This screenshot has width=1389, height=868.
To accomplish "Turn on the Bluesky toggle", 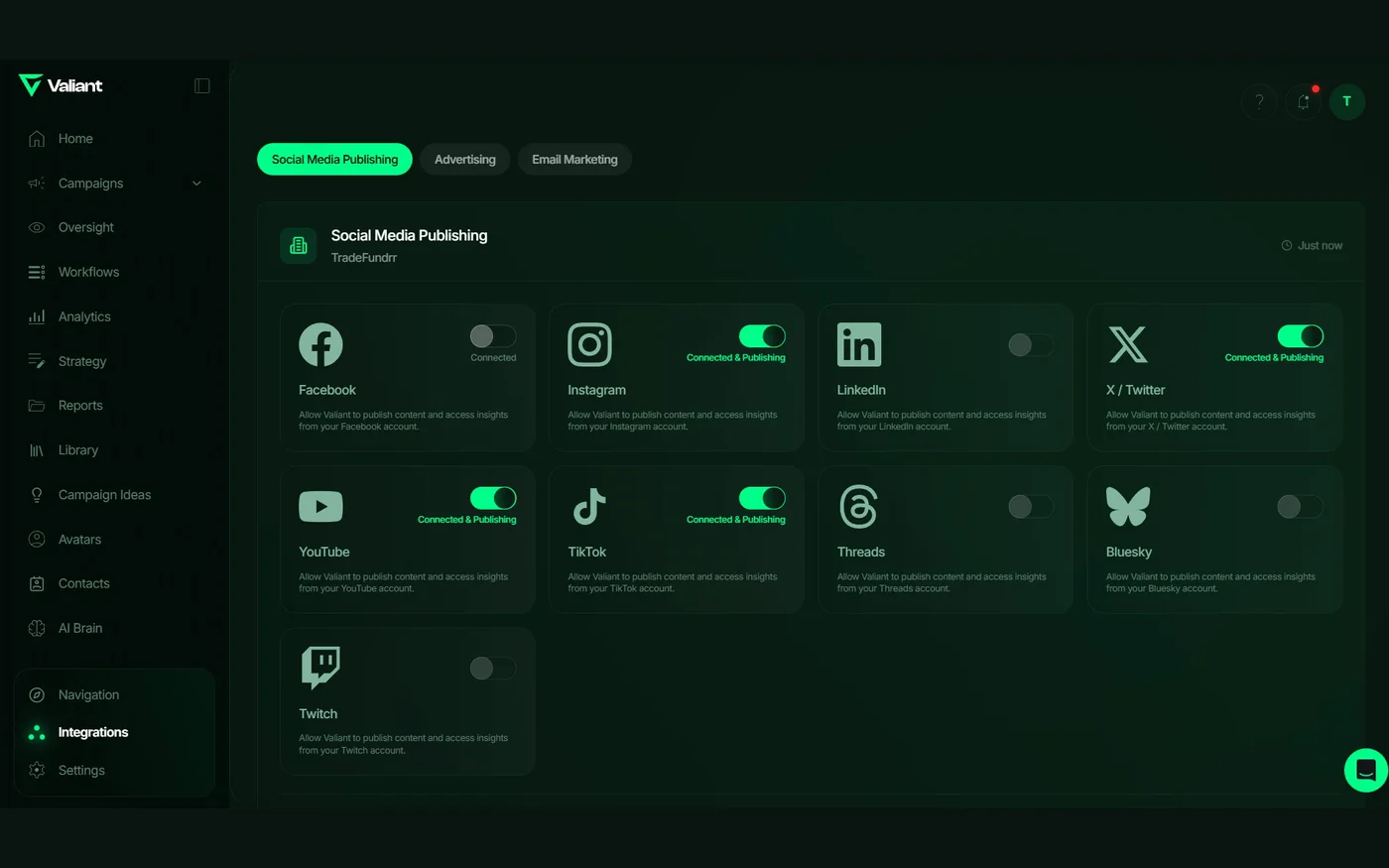I will (x=1301, y=507).
